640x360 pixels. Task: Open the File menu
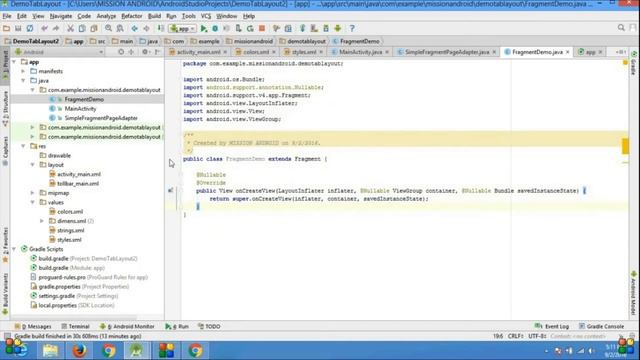point(7,16)
